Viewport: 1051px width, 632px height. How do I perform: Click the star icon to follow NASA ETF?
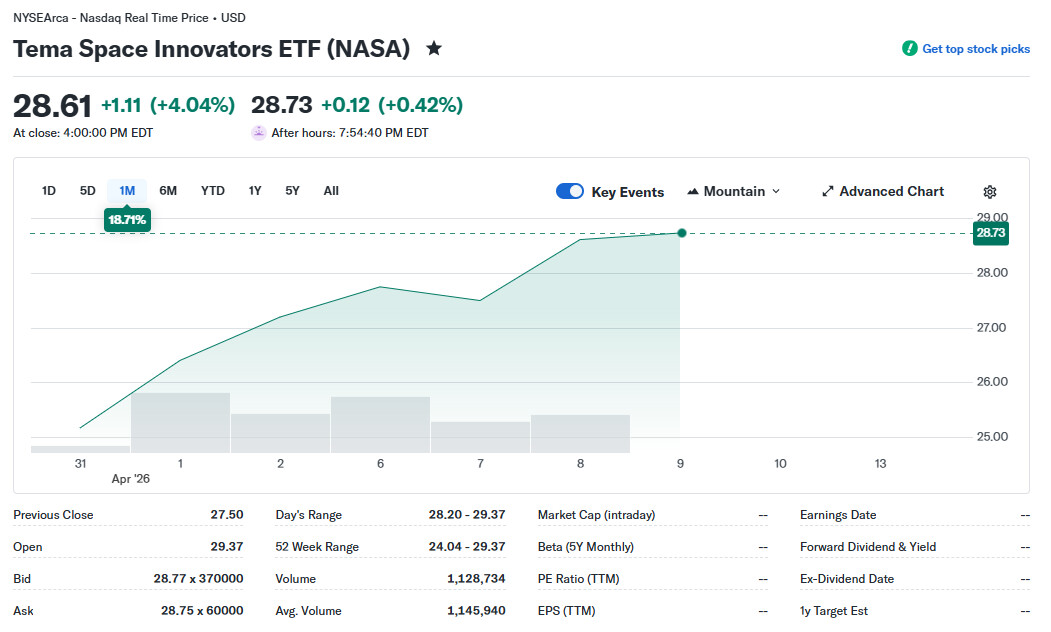point(434,48)
